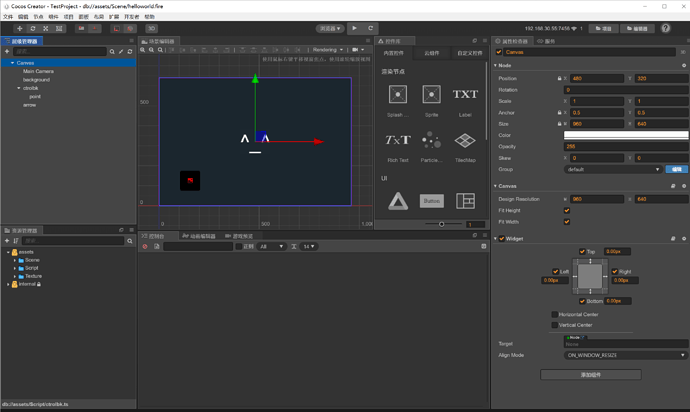The image size is (690, 412).
Task: Open Node section gear settings
Action: coord(684,65)
